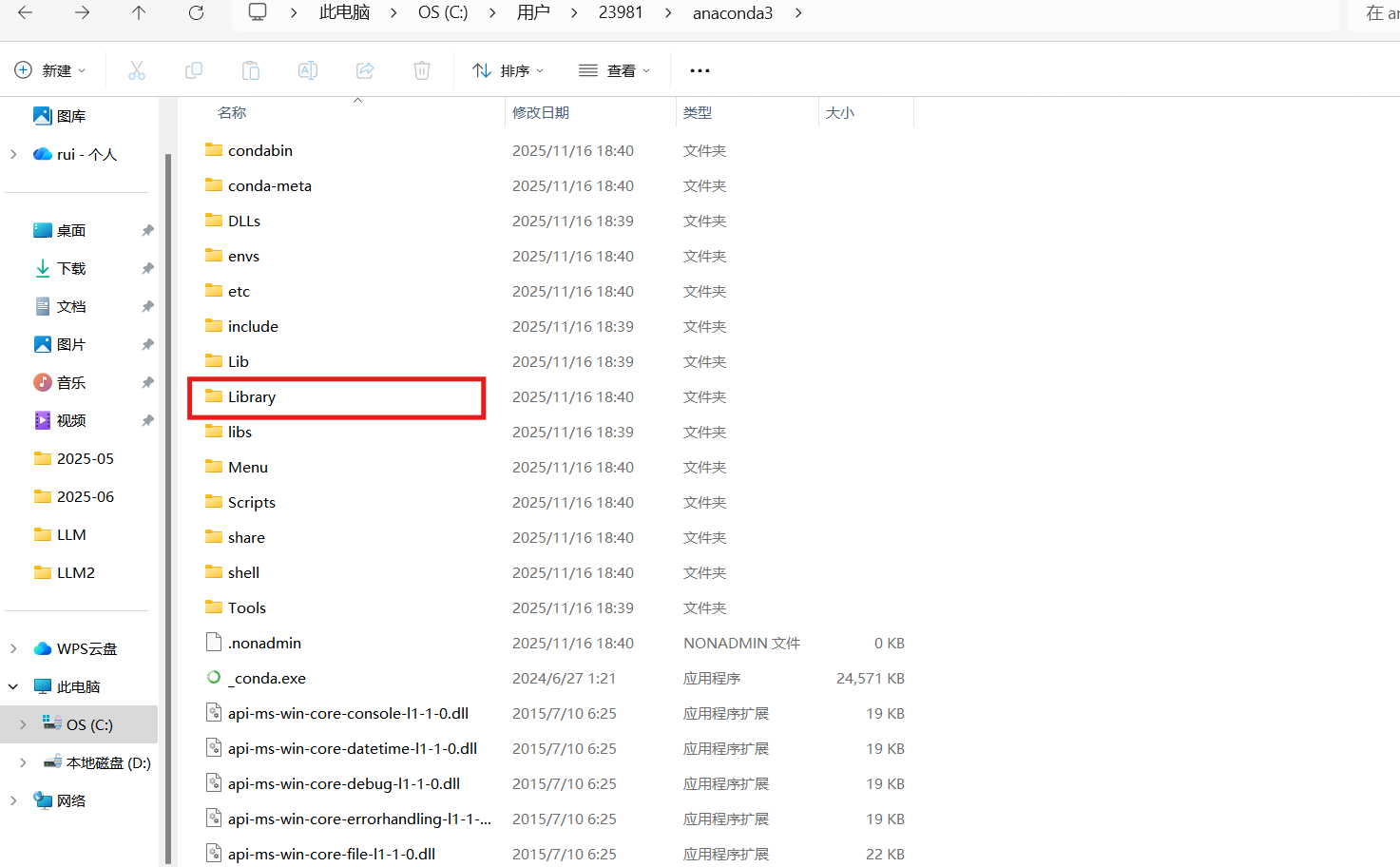Screen dimensions: 1400x867
Task: Click the Share icon in toolbar
Action: coord(365,70)
